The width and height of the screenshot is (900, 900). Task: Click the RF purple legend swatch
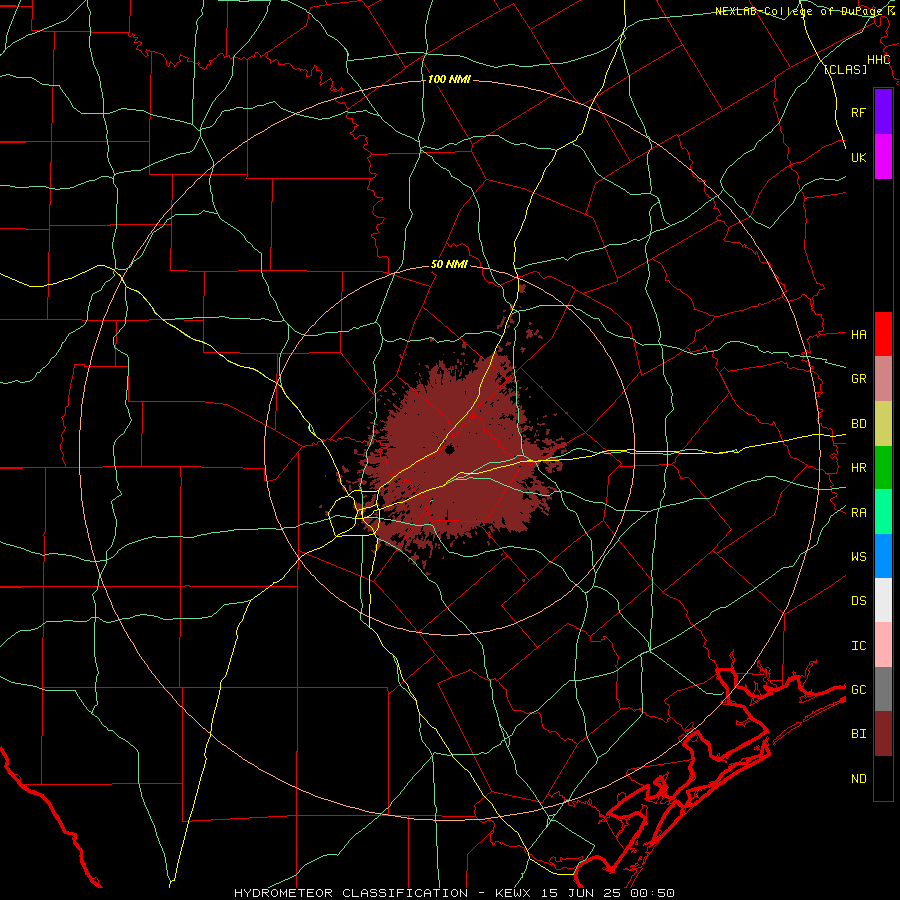[x=883, y=112]
